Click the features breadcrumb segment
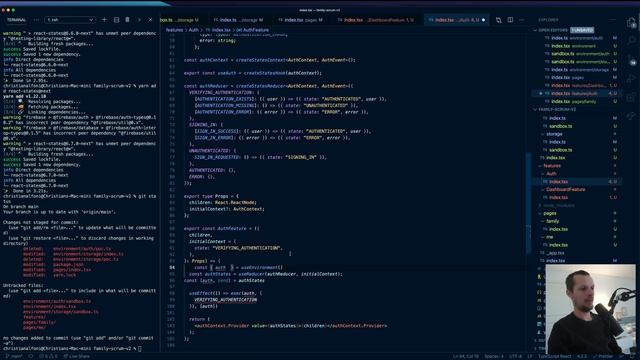This screenshot has width=640, height=360. point(174,30)
